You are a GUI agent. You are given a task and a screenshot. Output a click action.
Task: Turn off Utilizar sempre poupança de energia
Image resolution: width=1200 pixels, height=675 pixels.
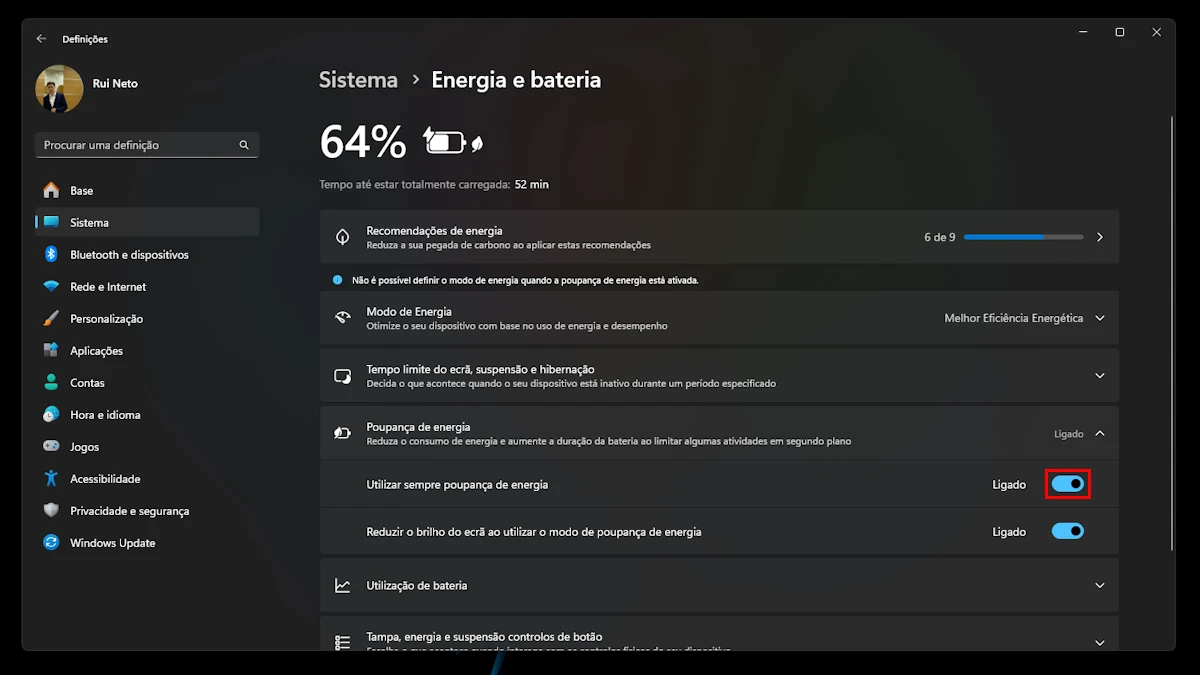(x=1067, y=485)
